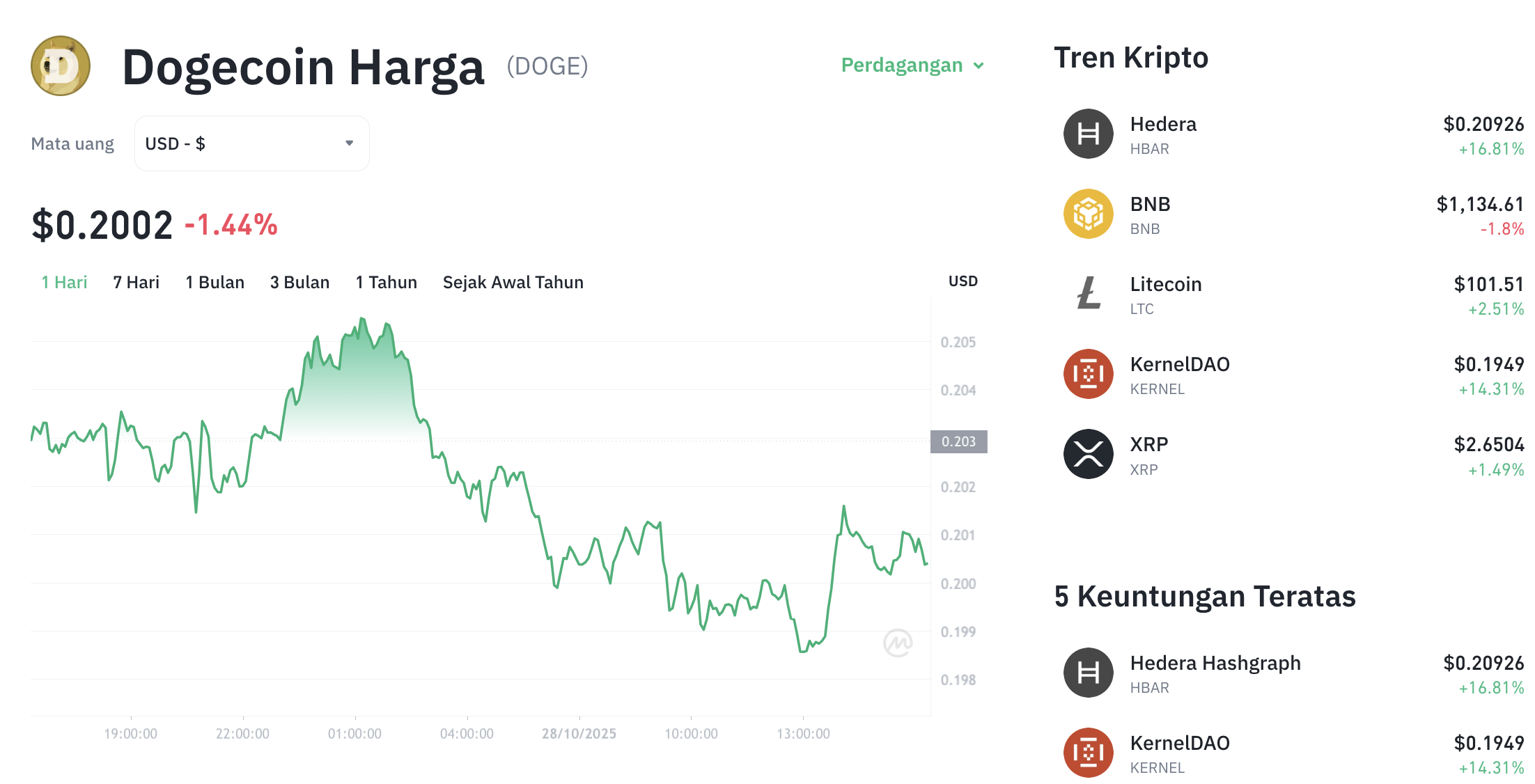The image size is (1535, 784).
Task: Click the CoinMarketCap watermark on chart
Action: [x=898, y=643]
